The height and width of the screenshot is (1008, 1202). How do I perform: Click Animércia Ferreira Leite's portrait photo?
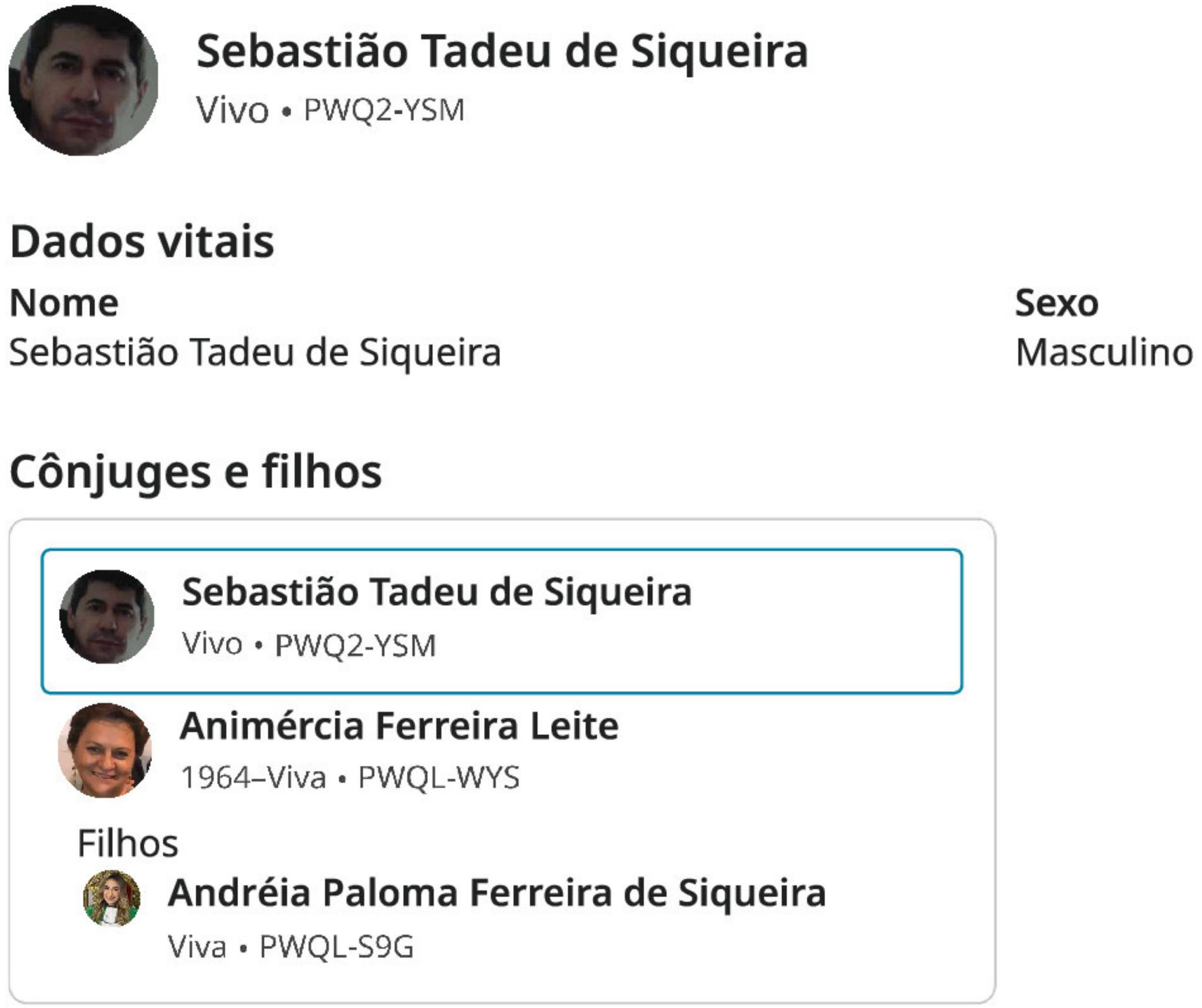105,750
